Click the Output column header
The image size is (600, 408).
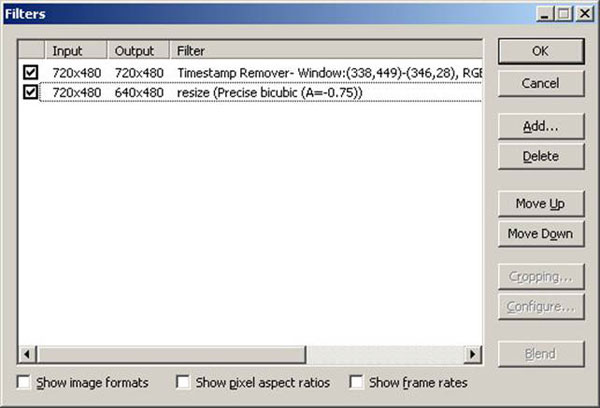pyautogui.click(x=138, y=50)
